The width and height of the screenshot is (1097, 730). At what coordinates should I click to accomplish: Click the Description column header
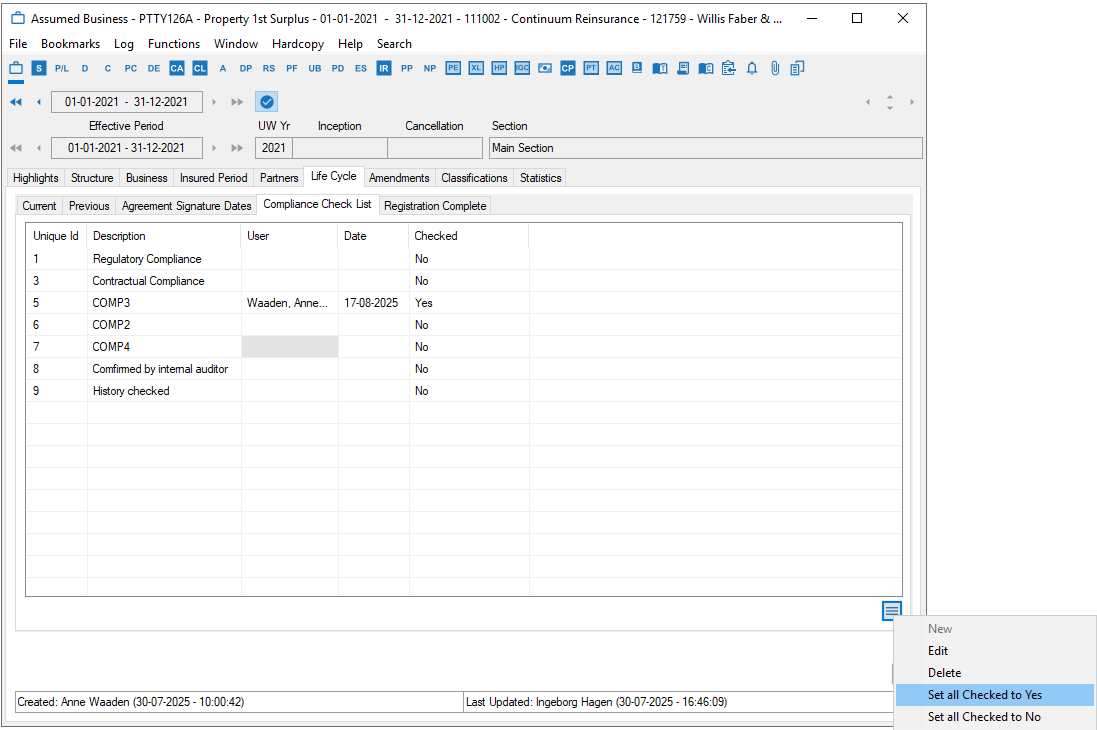point(119,236)
